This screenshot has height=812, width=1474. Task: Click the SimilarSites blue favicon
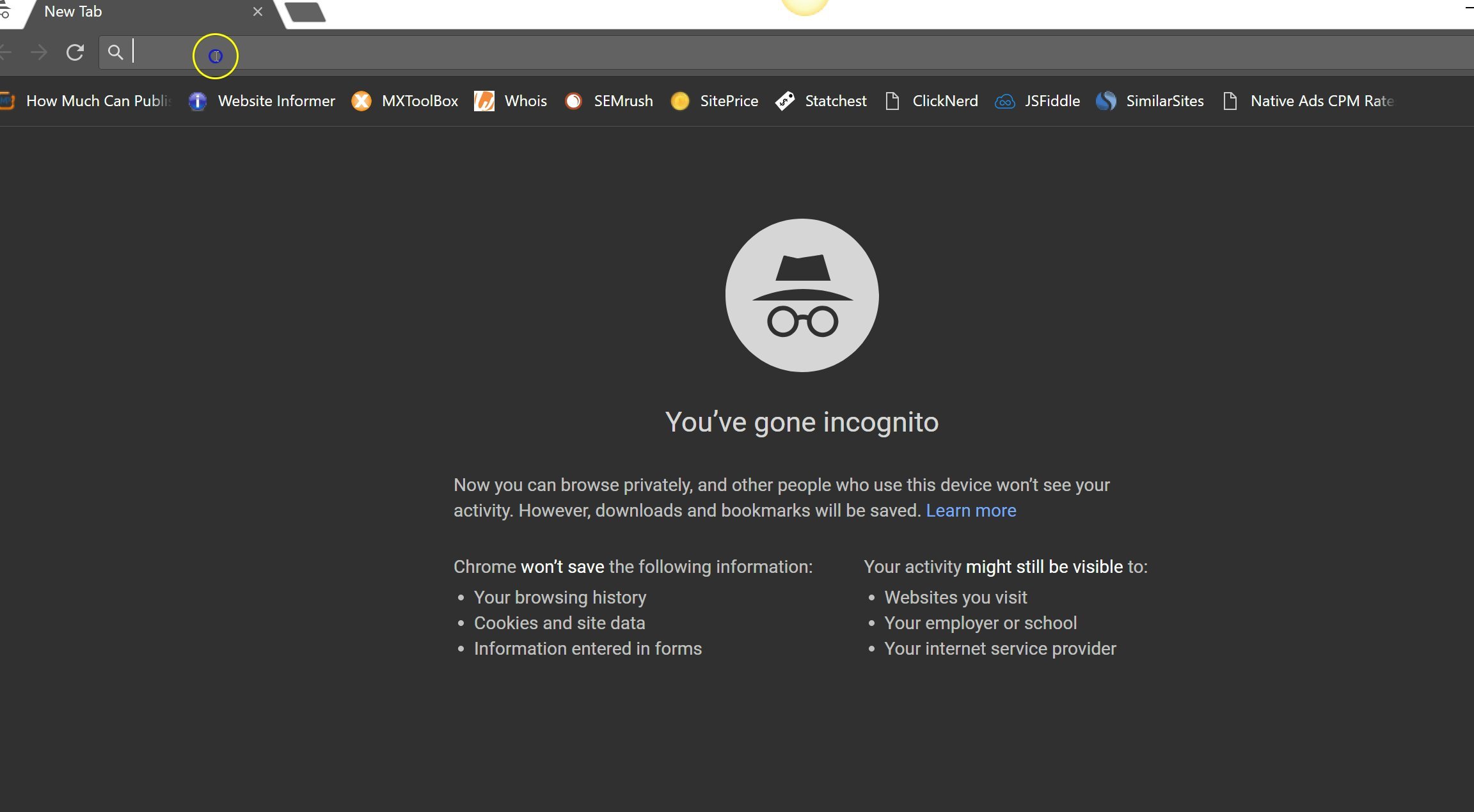(1106, 101)
